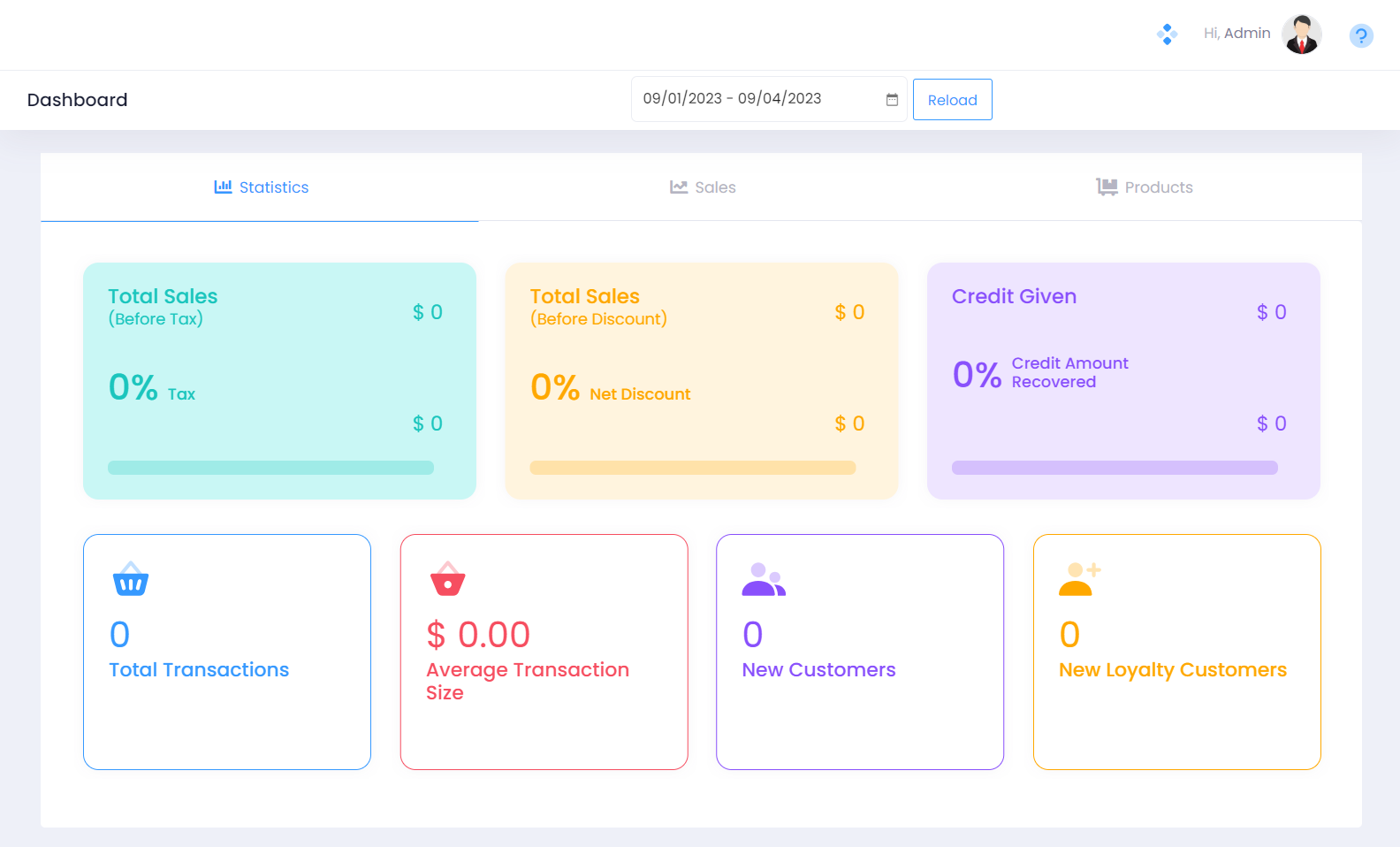
Task: Switch to the Statistics tab
Action: 260,187
